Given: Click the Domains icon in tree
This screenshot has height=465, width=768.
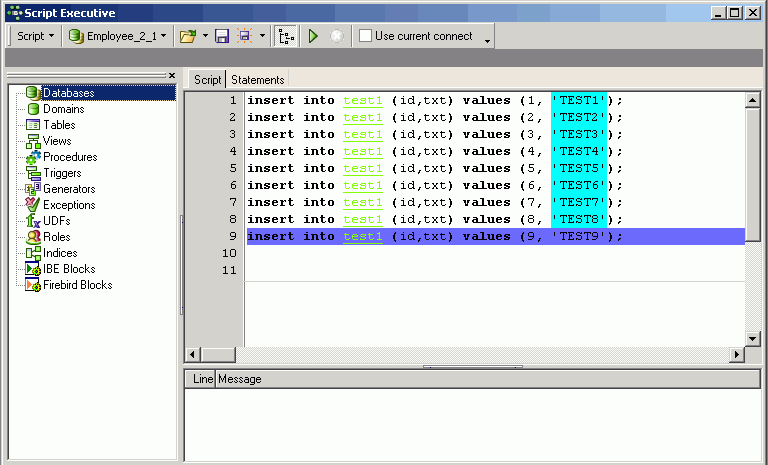Looking at the screenshot, I should [x=33, y=109].
